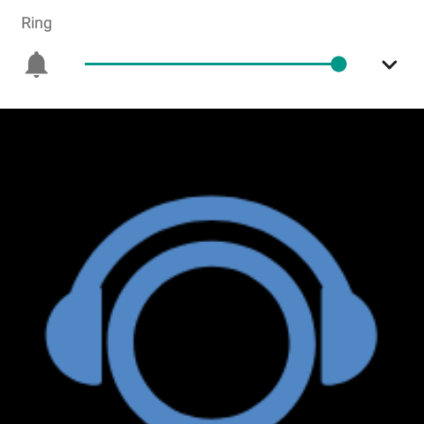Screen dimensions: 424x424
Task: Tap the right ear cup of headphones logo
Action: 349,337
